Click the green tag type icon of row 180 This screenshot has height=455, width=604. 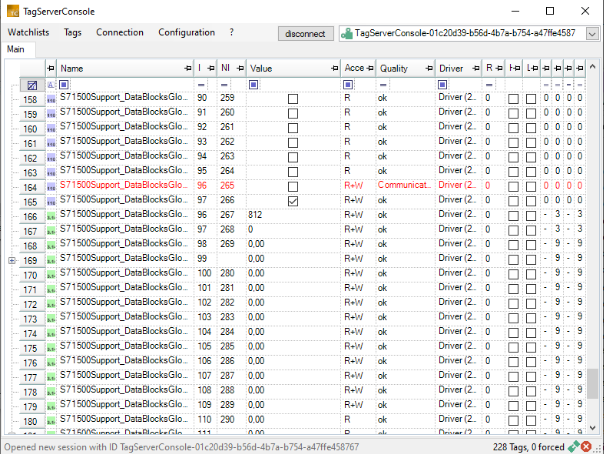pos(51,421)
